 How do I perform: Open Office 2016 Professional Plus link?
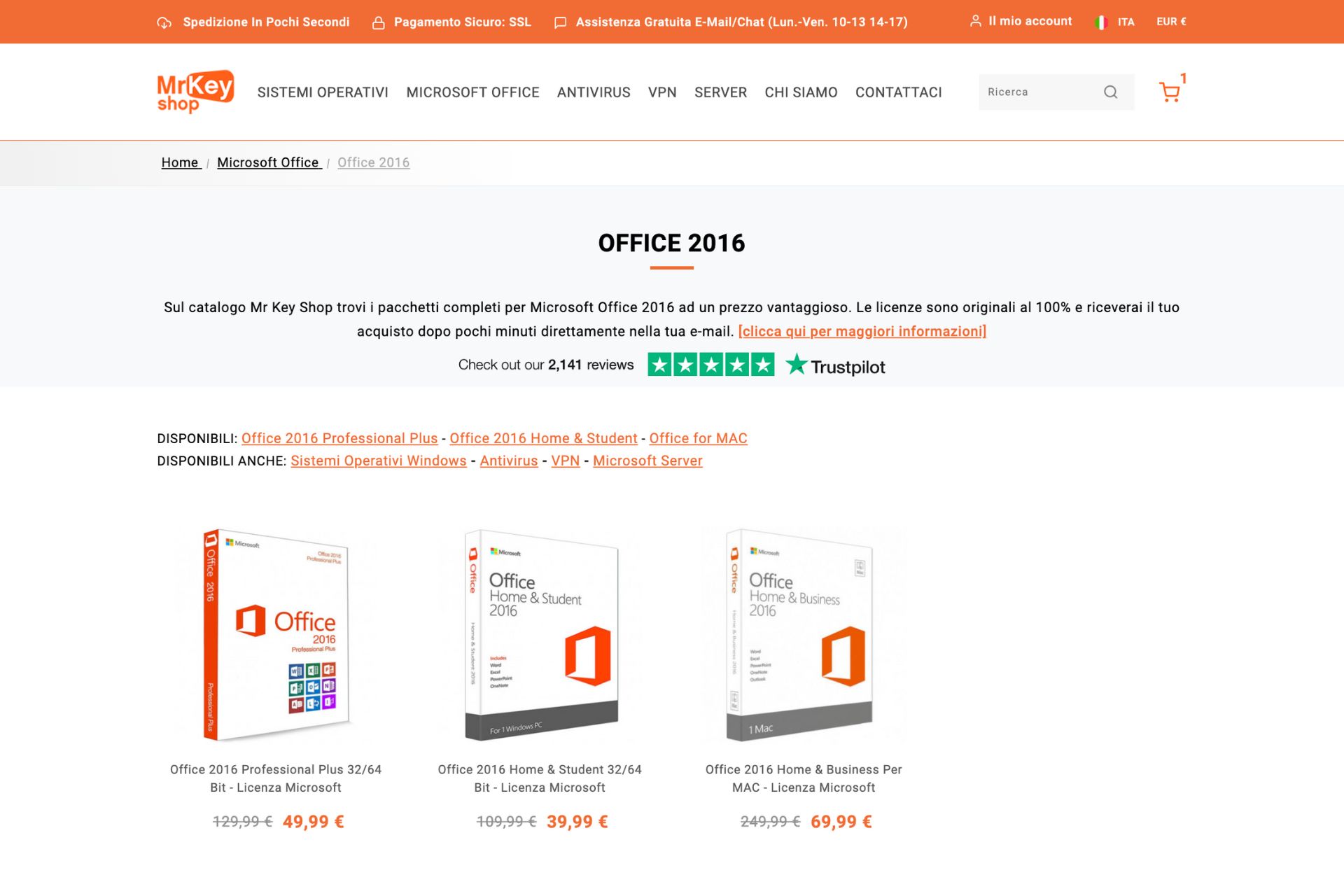click(x=339, y=438)
